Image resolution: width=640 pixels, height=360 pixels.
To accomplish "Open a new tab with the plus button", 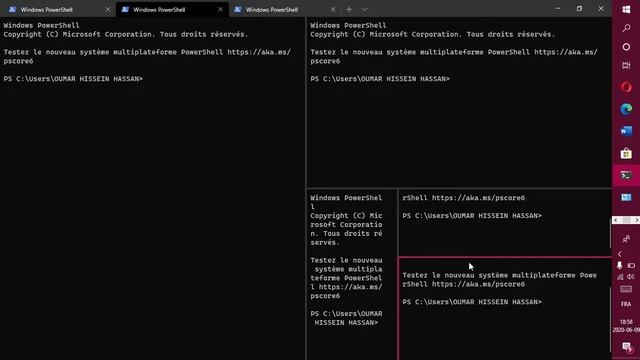I will coord(349,9).
